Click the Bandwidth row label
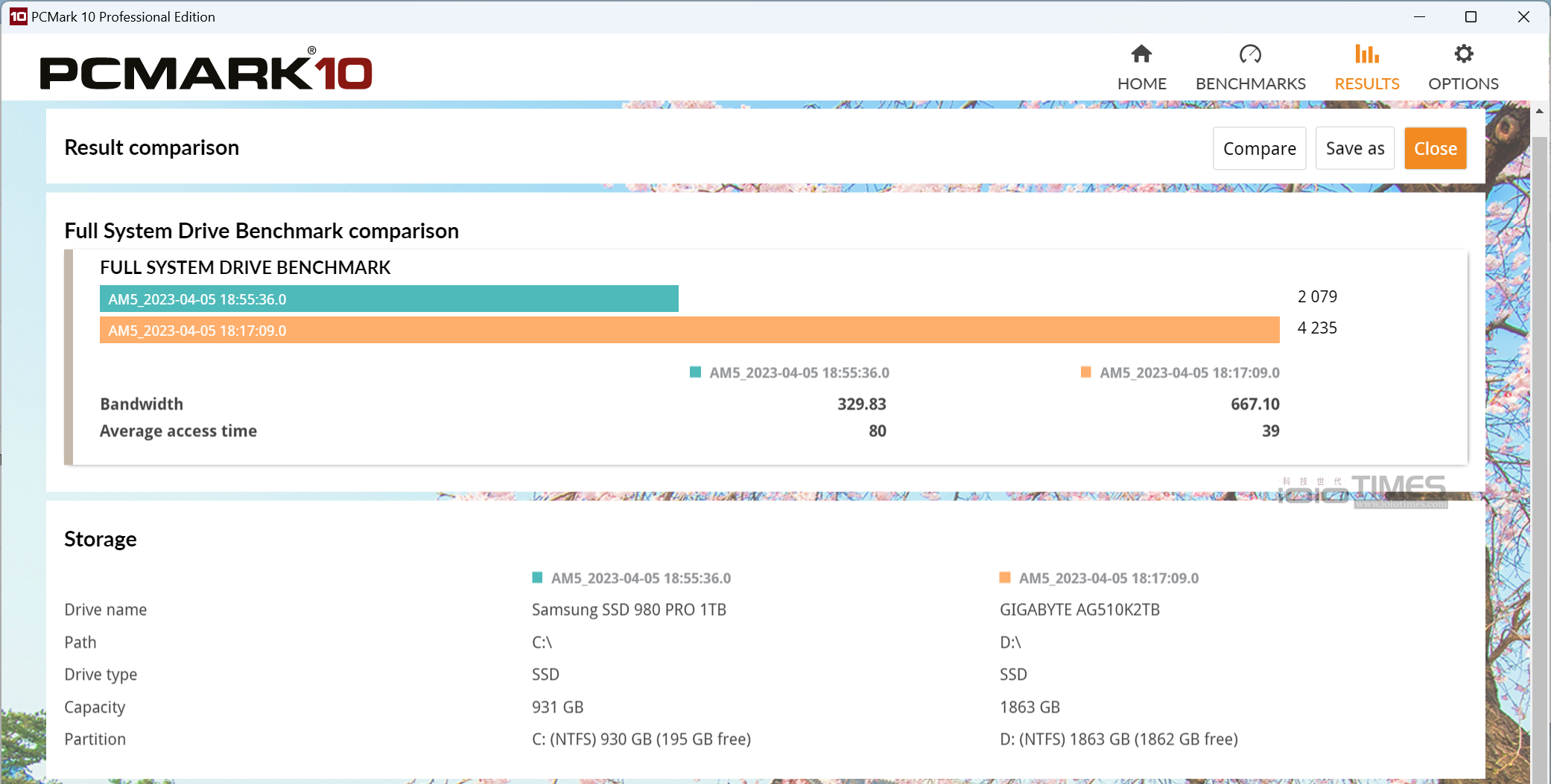This screenshot has width=1551, height=784. pyautogui.click(x=142, y=404)
